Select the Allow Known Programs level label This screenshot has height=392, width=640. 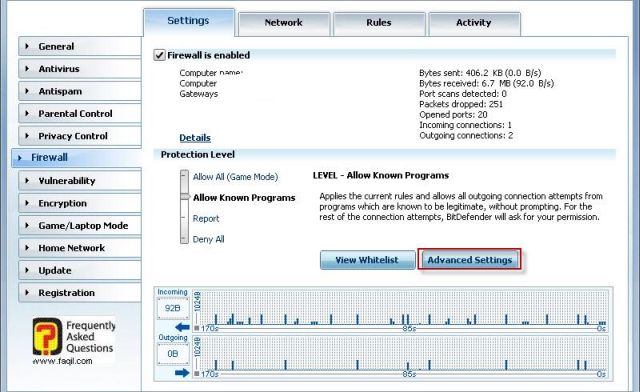(244, 198)
